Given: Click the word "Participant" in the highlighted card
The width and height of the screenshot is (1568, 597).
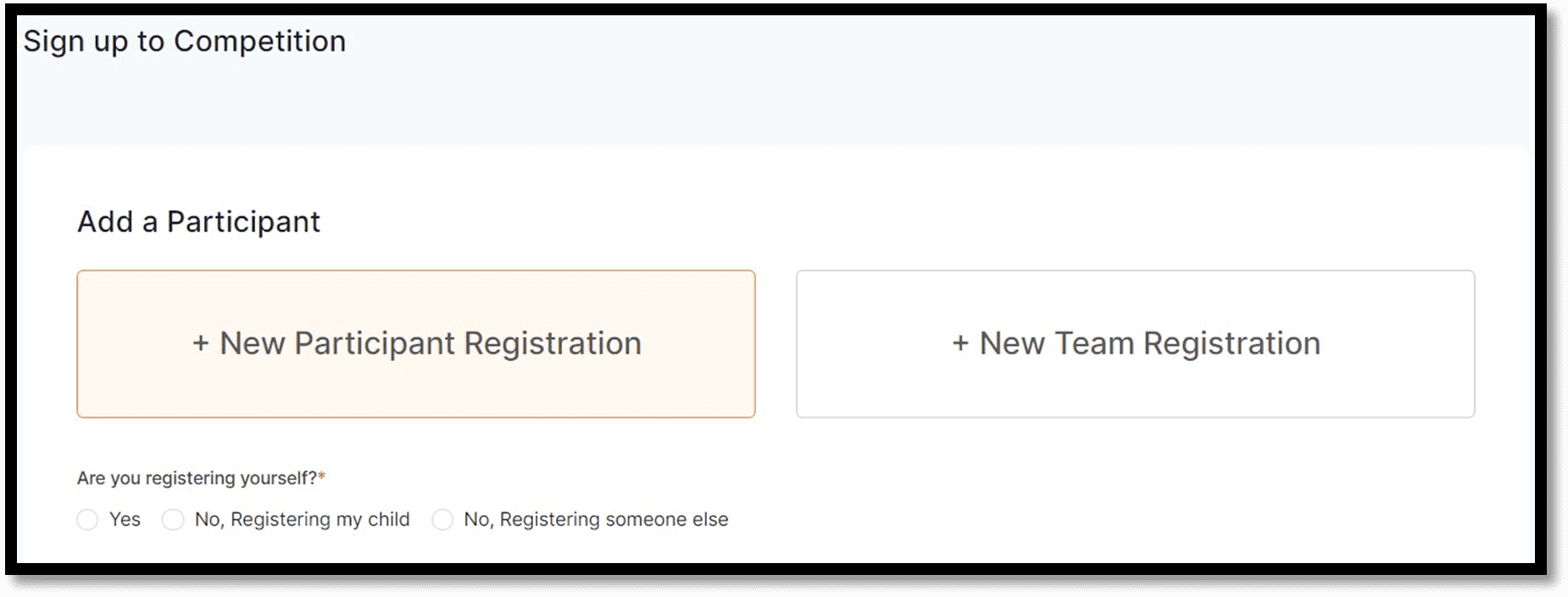Looking at the screenshot, I should pyautogui.click(x=375, y=344).
